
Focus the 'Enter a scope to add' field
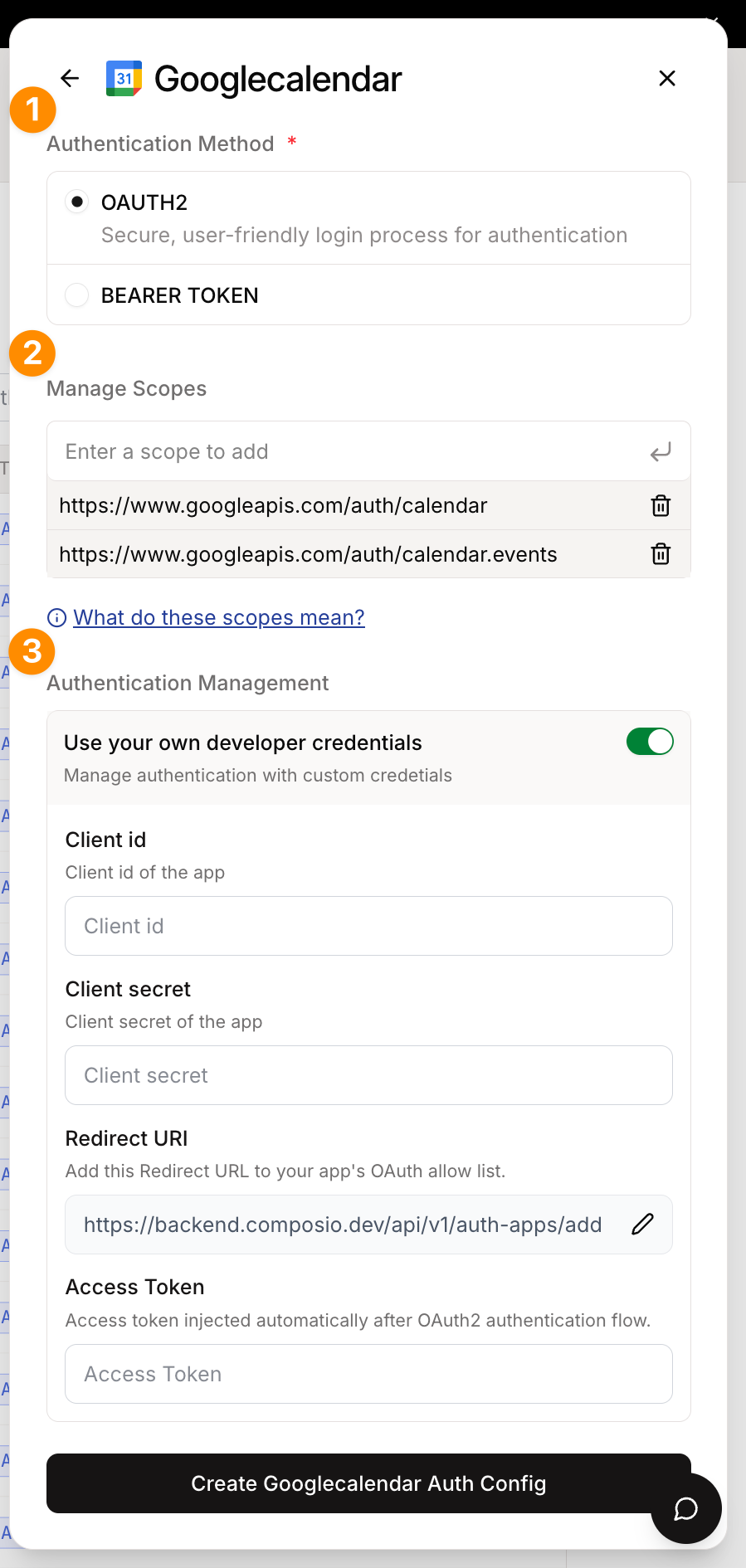pos(349,452)
